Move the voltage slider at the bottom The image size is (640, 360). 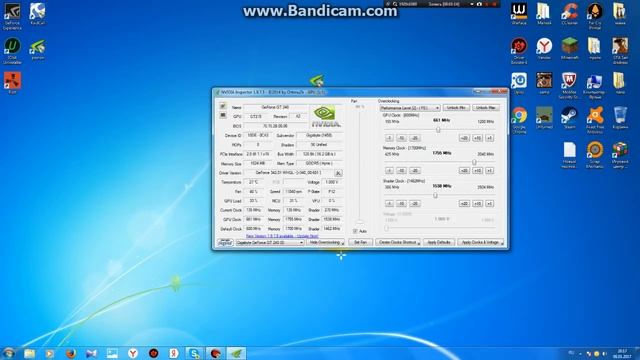point(387,228)
